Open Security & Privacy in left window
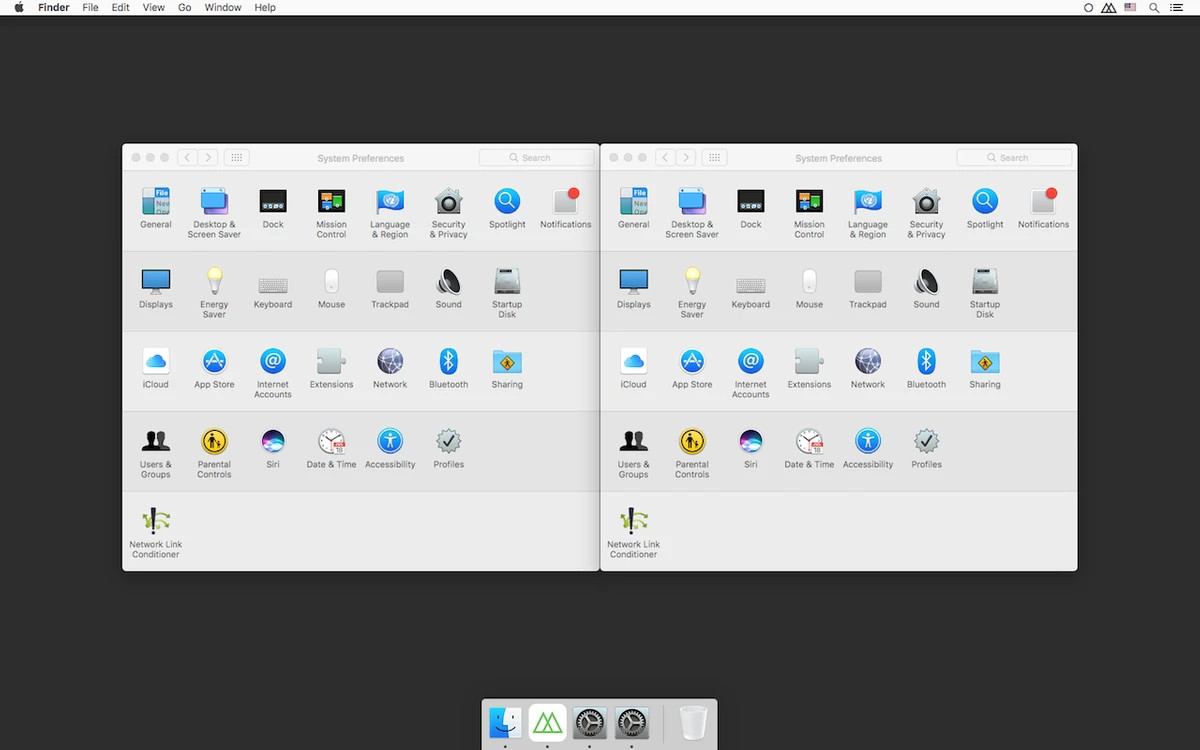 pos(448,212)
